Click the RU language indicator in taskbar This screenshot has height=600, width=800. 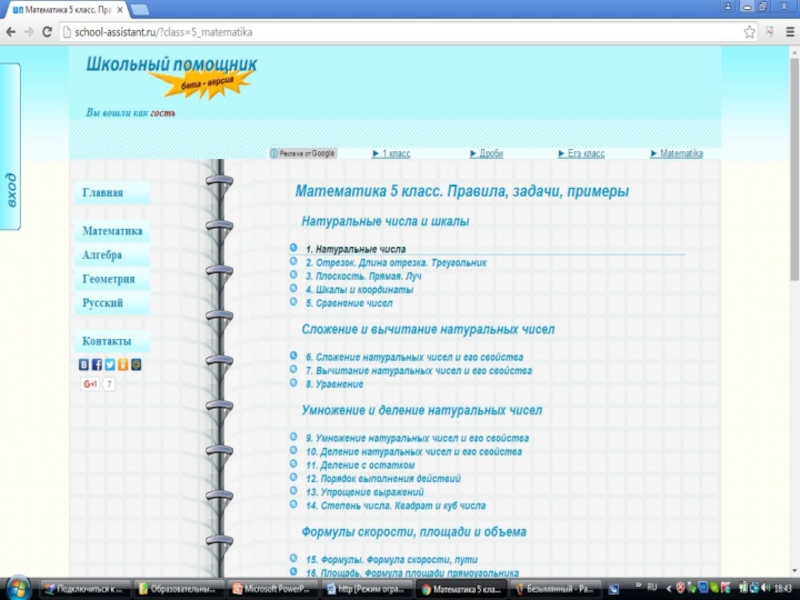tap(652, 587)
